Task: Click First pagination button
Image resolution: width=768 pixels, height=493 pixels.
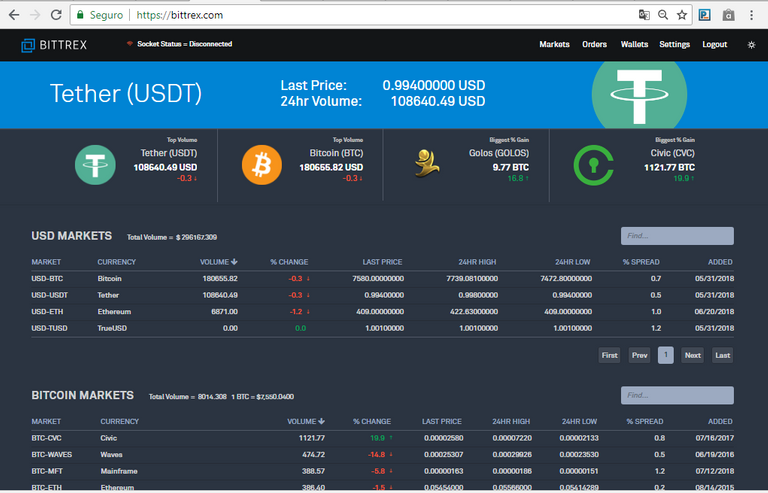Action: point(609,355)
